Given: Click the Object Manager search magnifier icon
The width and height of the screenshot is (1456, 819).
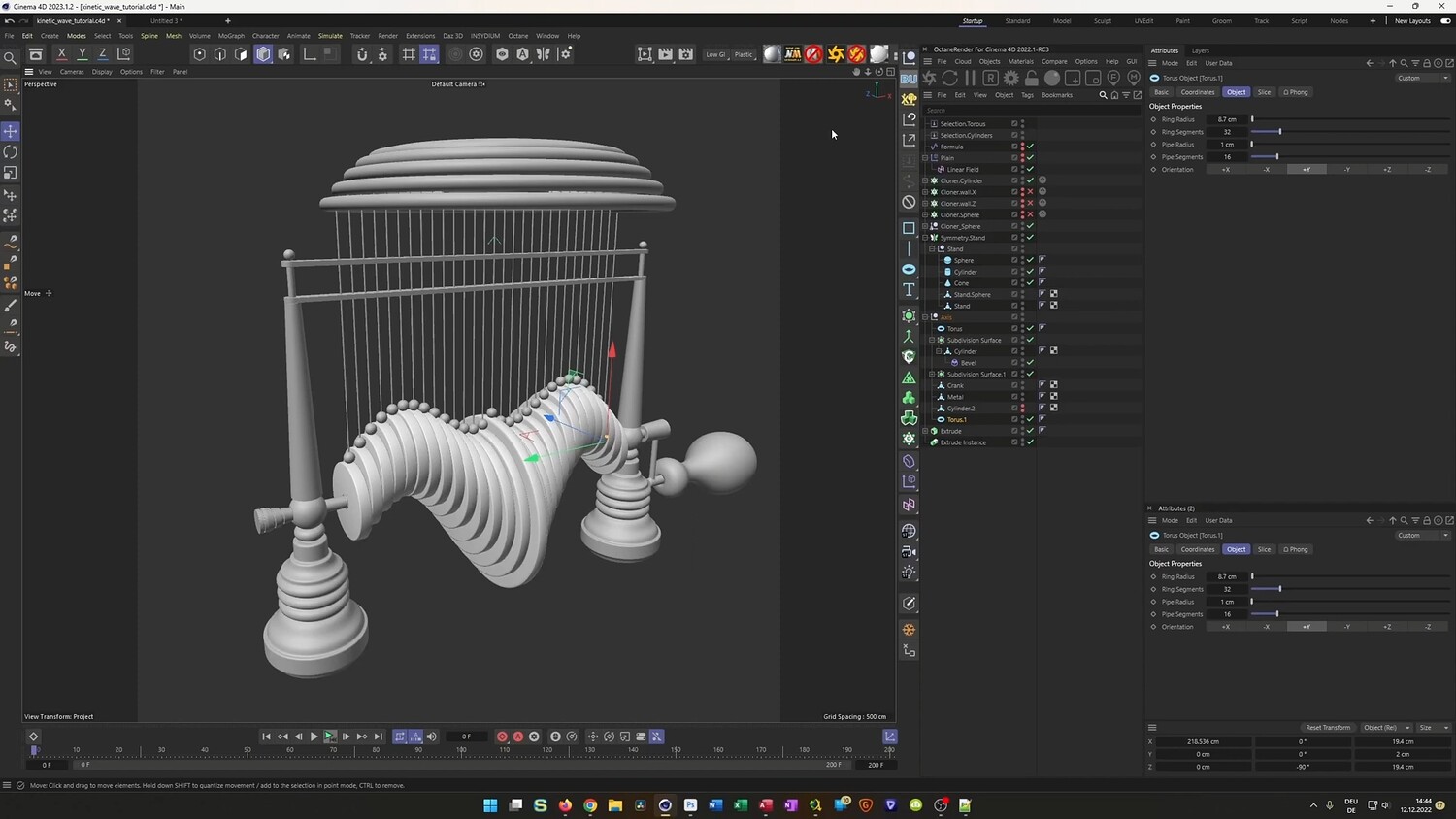Looking at the screenshot, I should [x=1103, y=95].
